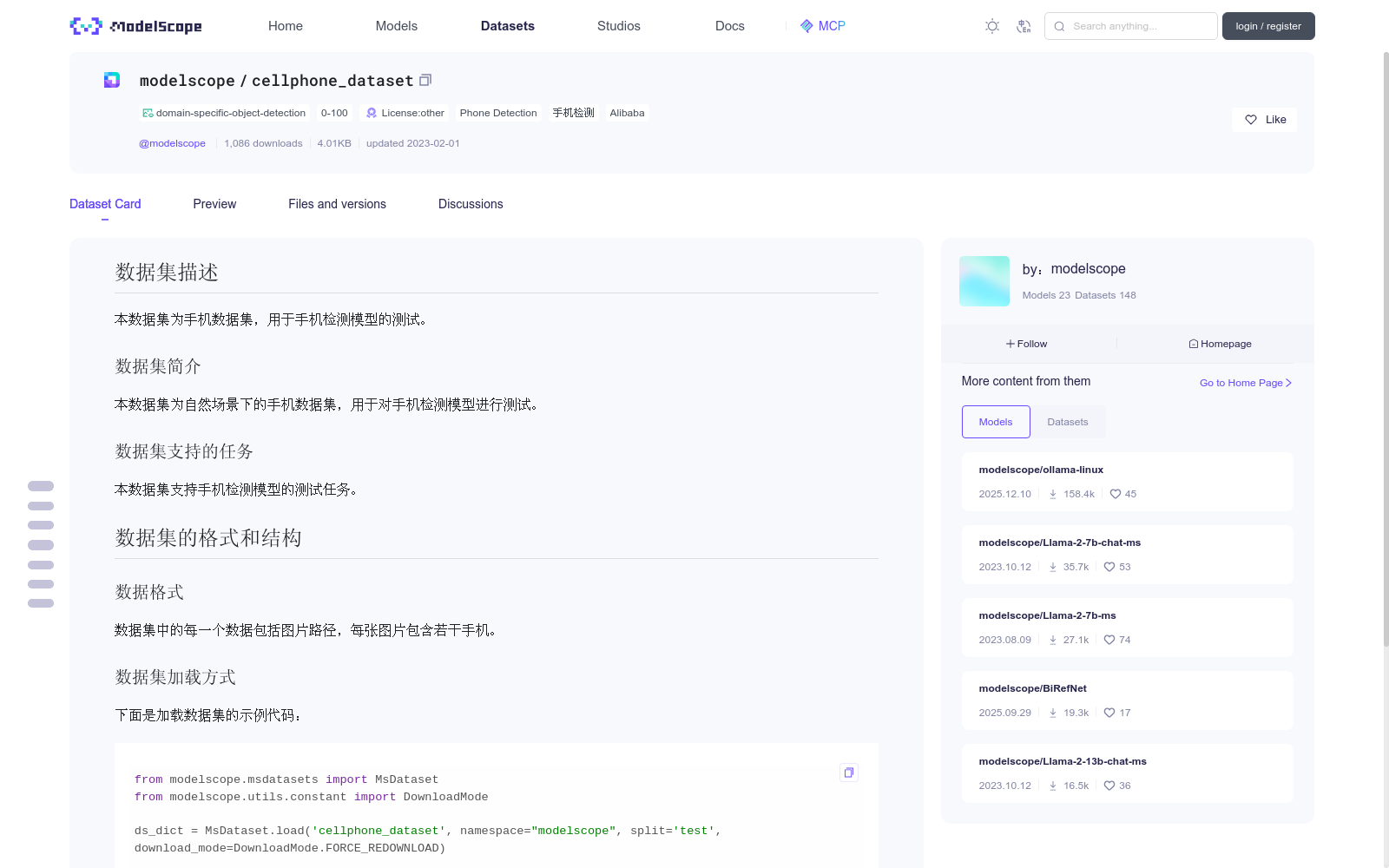This screenshot has width=1389, height=868.
Task: Click login / register button
Action: 1268,26
